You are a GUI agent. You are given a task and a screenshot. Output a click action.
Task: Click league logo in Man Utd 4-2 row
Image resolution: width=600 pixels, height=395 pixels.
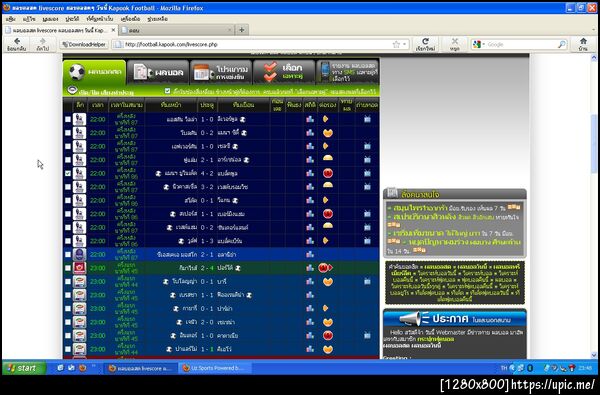(79, 173)
